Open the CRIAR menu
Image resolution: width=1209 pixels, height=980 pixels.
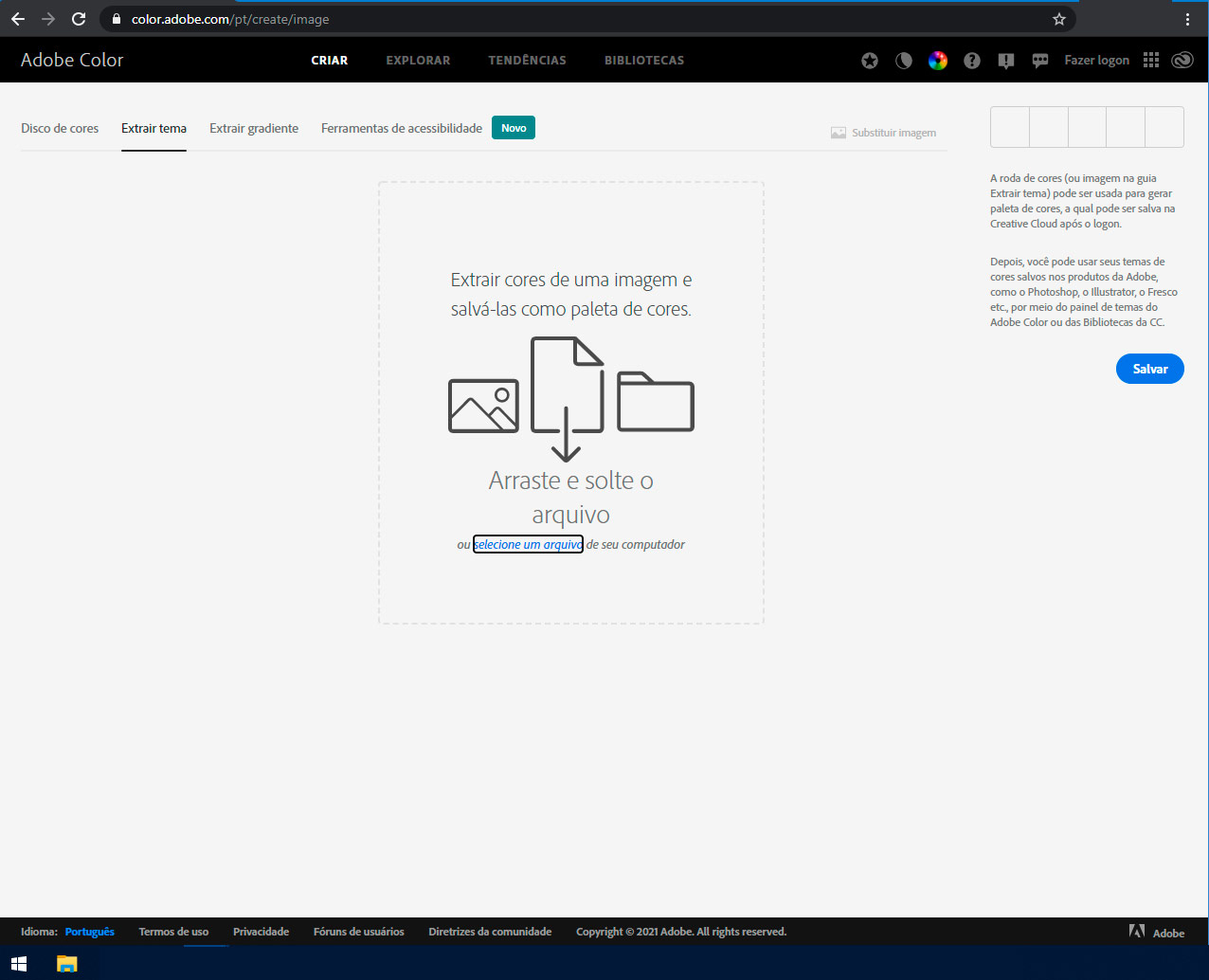[330, 60]
